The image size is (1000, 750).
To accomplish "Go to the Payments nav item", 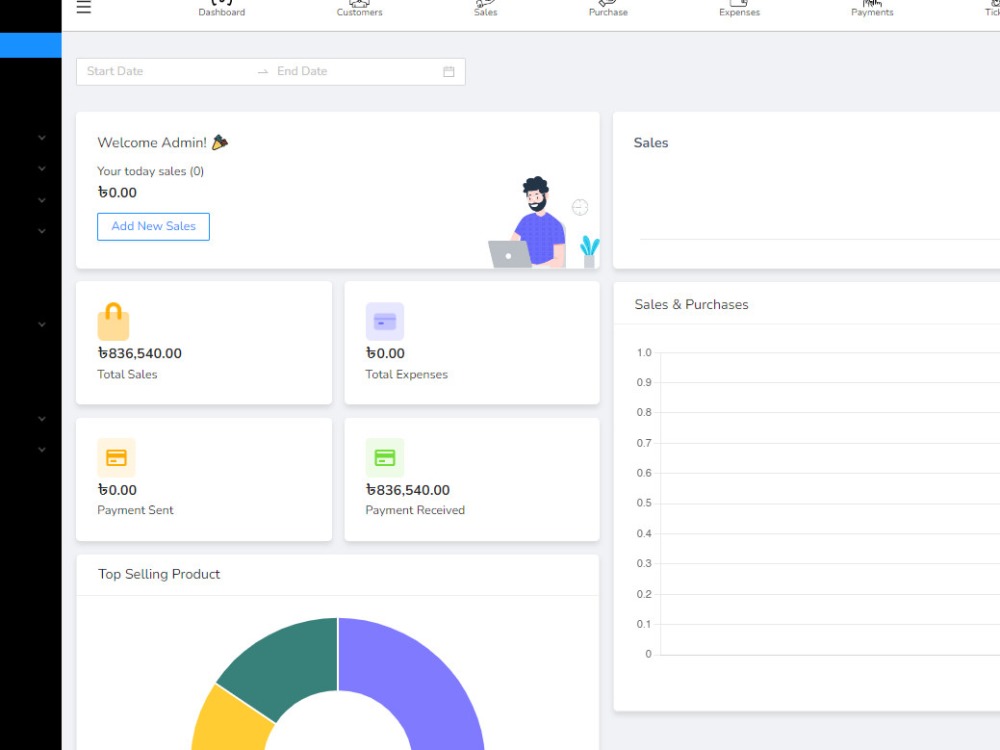I will coord(872,8).
